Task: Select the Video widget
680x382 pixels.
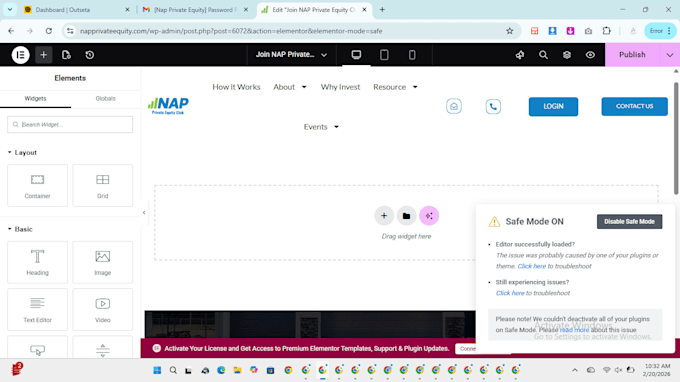Action: (103, 310)
